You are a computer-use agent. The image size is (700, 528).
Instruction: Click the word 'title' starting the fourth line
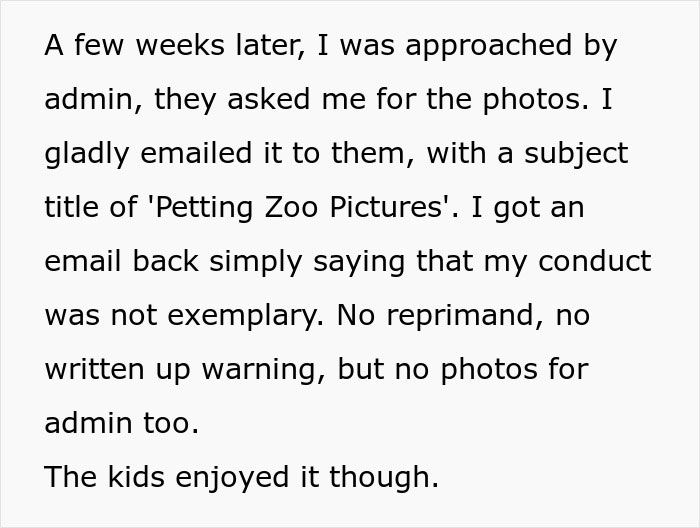point(71,207)
